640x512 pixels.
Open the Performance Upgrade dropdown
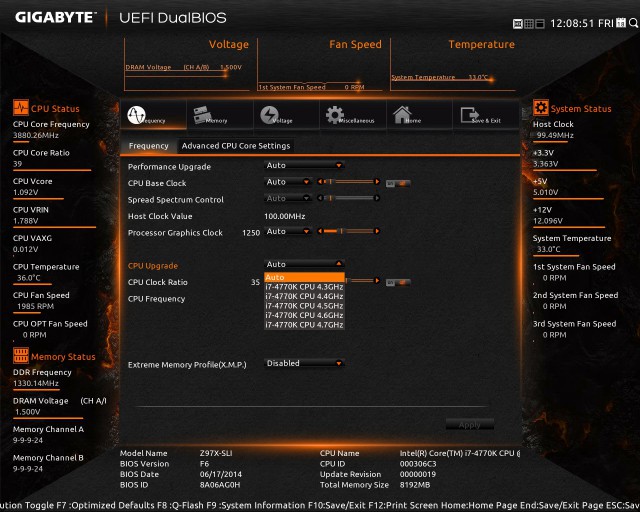(304, 165)
